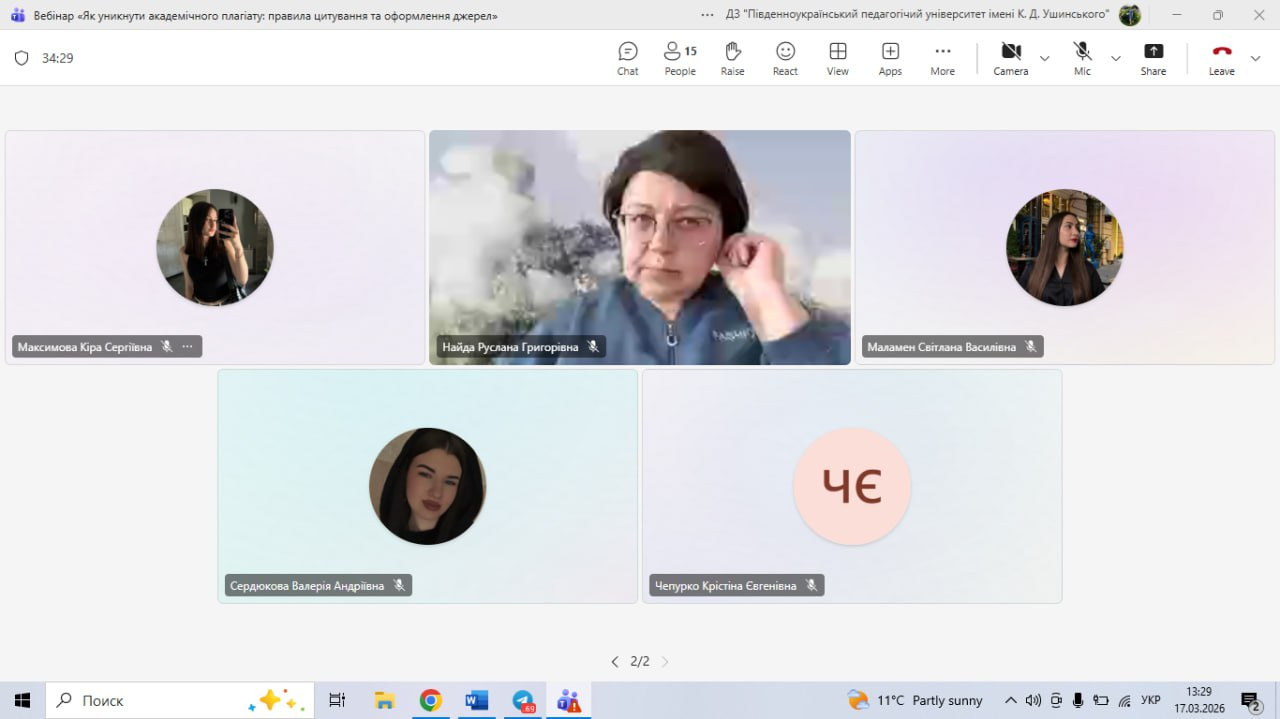
Task: Show the People participants list
Action: (x=680, y=58)
